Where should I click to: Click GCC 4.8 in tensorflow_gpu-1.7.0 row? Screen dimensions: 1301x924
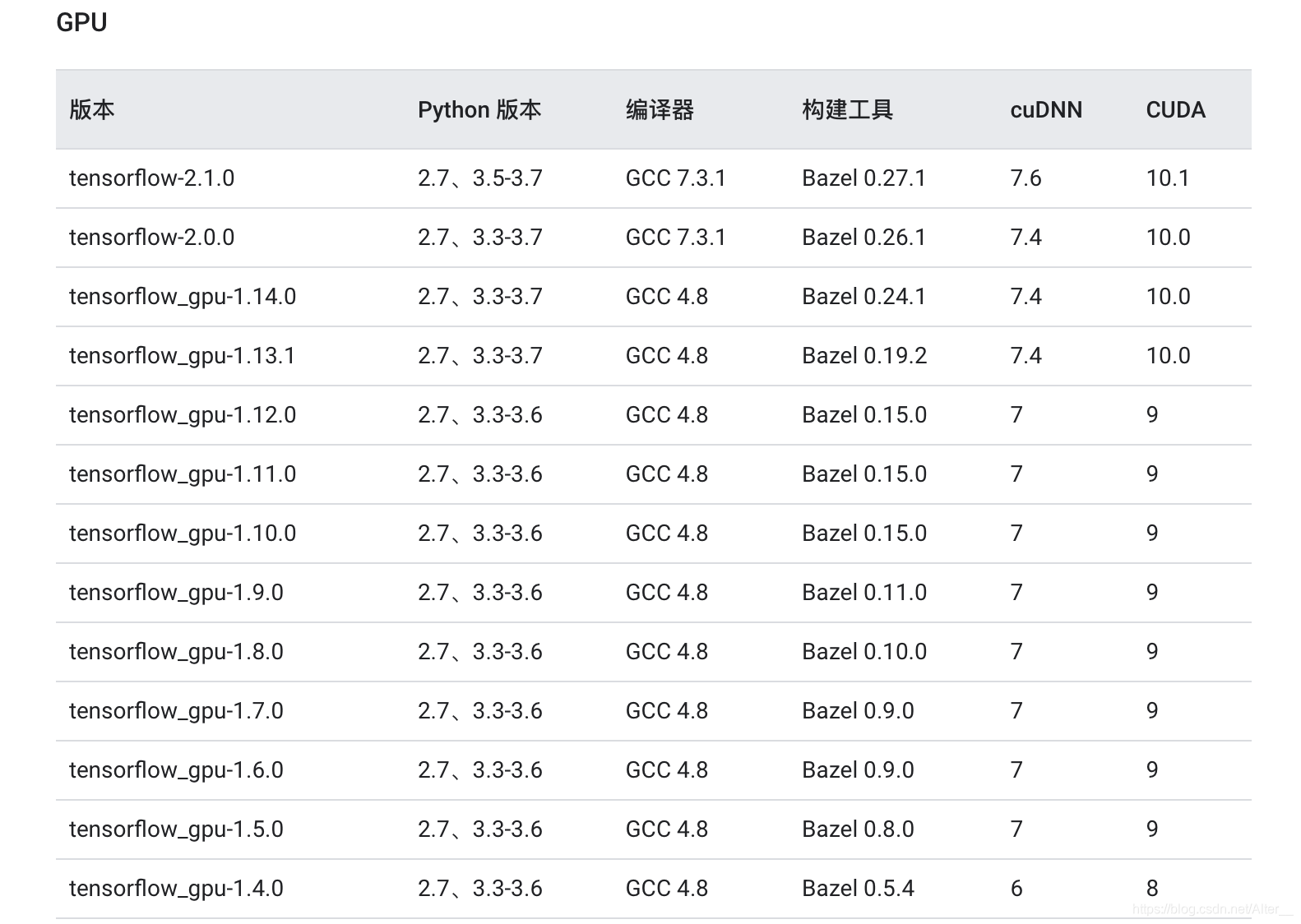(667, 711)
